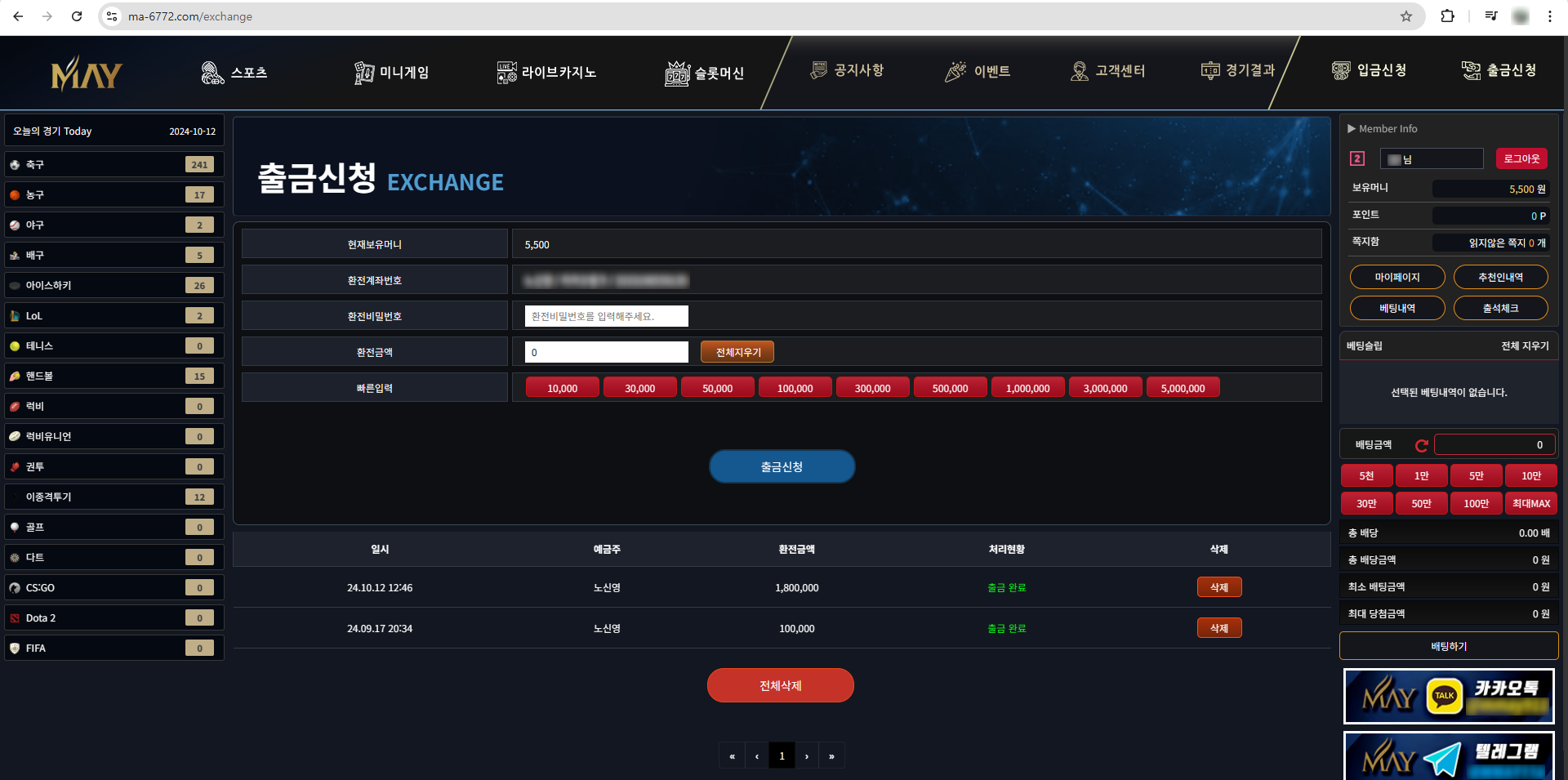Image resolution: width=1568 pixels, height=780 pixels.
Task: Click the MAY logo in the header
Action: click(x=87, y=74)
